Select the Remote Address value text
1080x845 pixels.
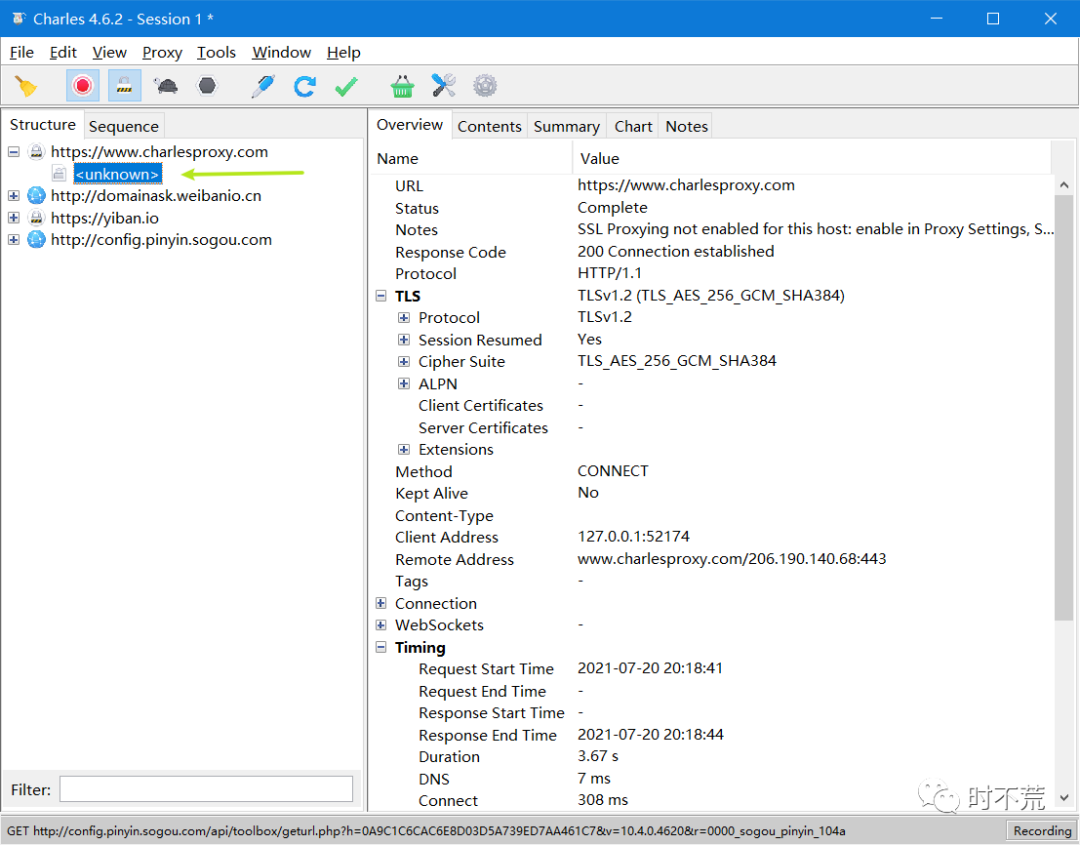731,559
